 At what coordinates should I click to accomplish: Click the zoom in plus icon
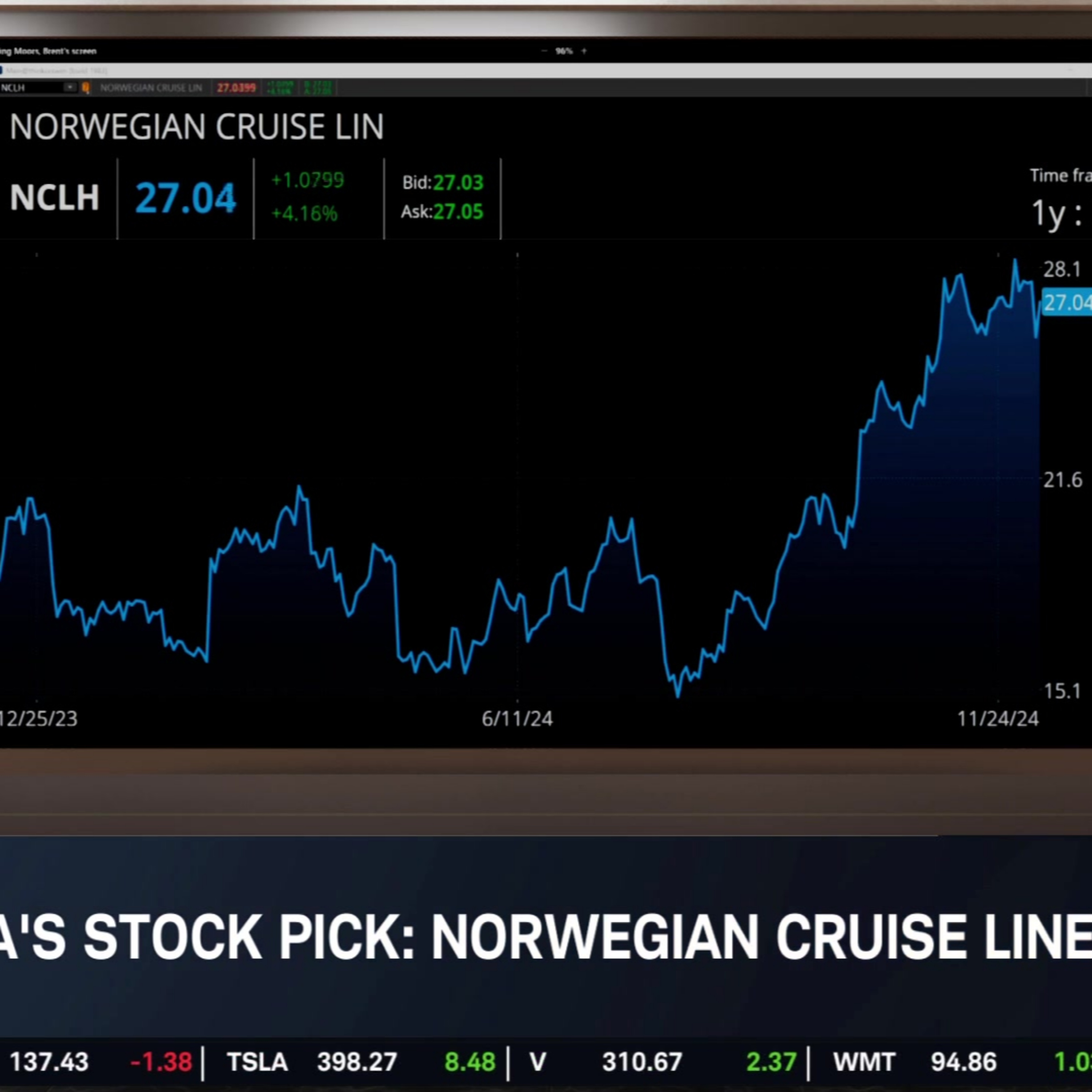click(584, 51)
